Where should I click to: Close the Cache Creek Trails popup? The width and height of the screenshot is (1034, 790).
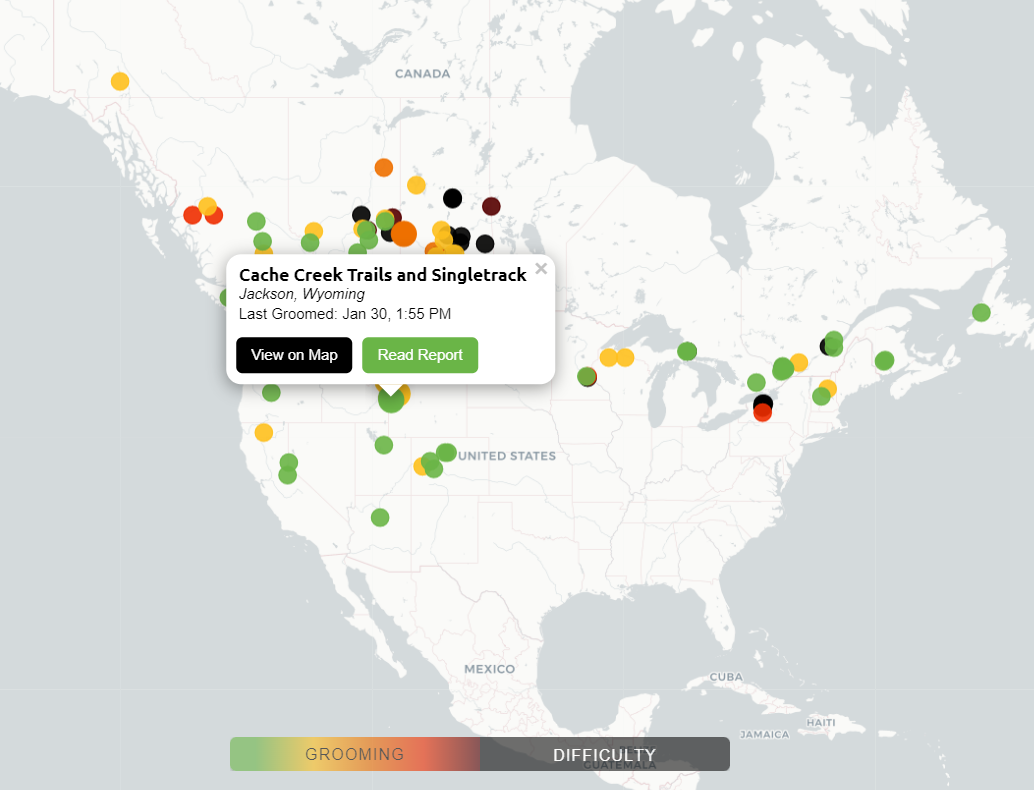pyautogui.click(x=541, y=268)
